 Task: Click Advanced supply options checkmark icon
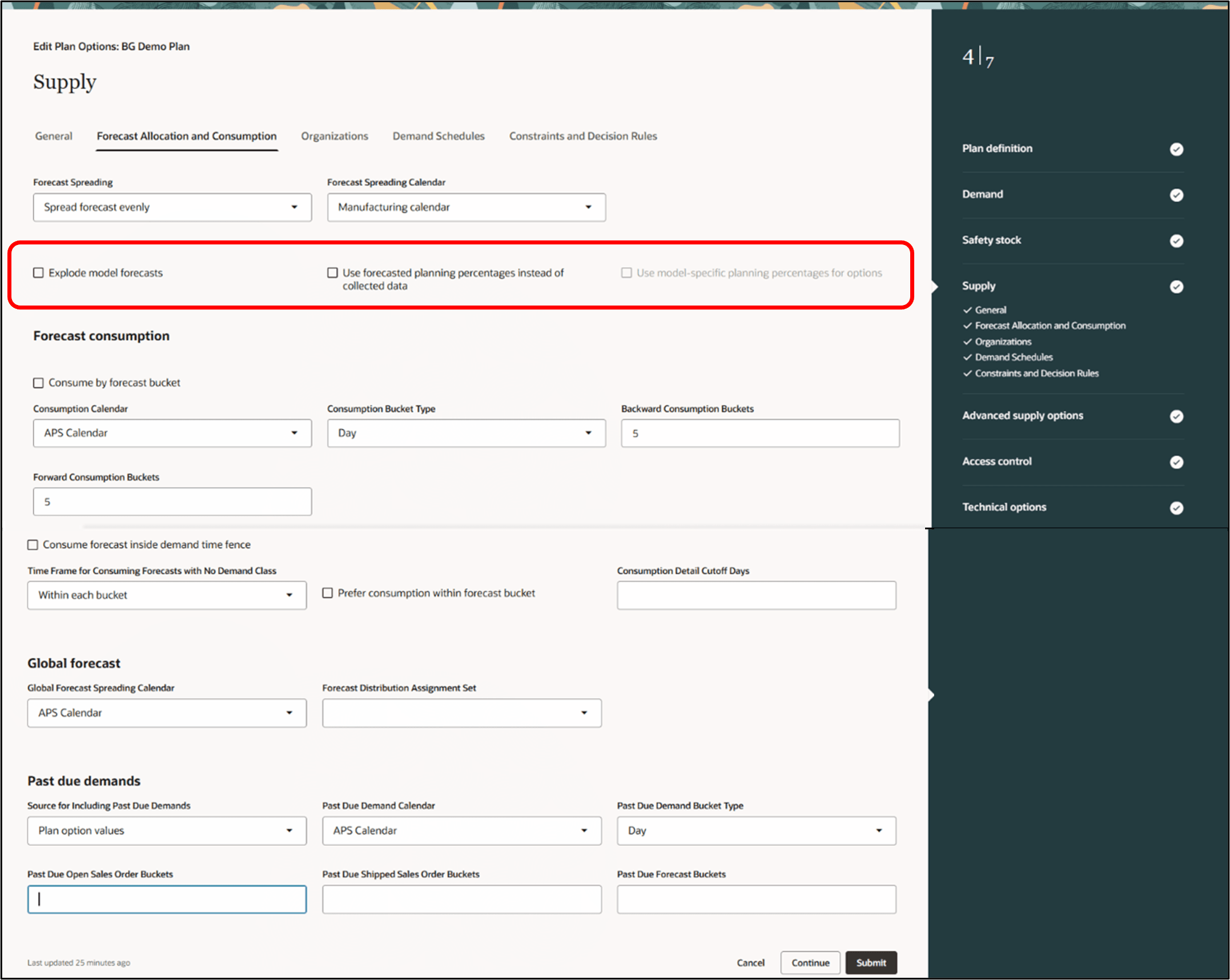click(1176, 416)
